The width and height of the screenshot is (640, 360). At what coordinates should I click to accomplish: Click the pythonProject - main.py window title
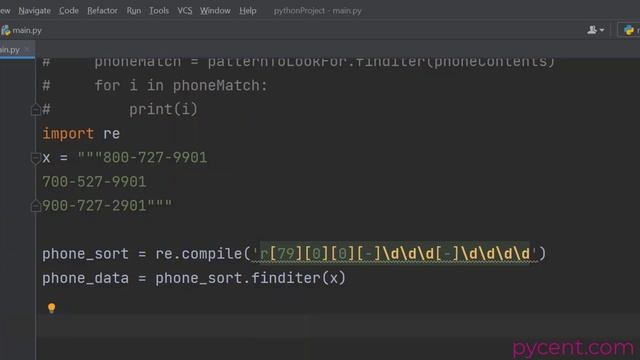pyautogui.click(x=318, y=11)
